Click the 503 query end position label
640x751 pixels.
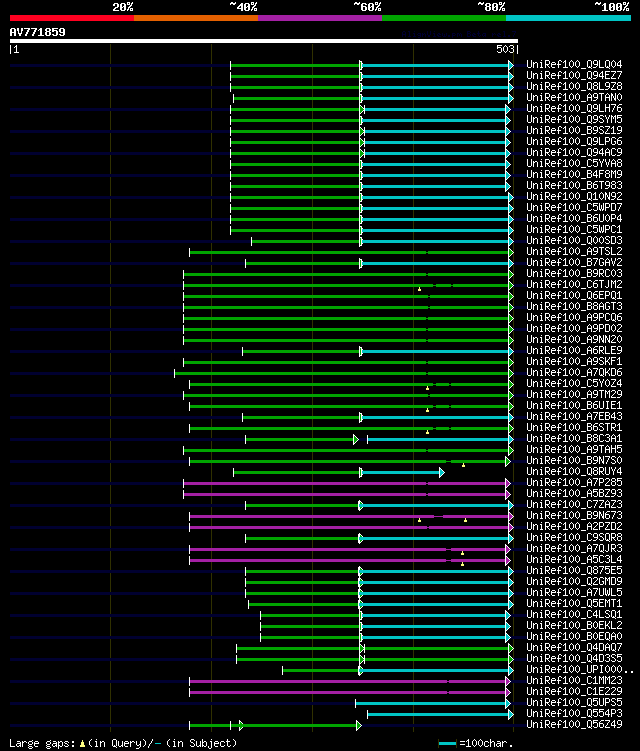505,49
